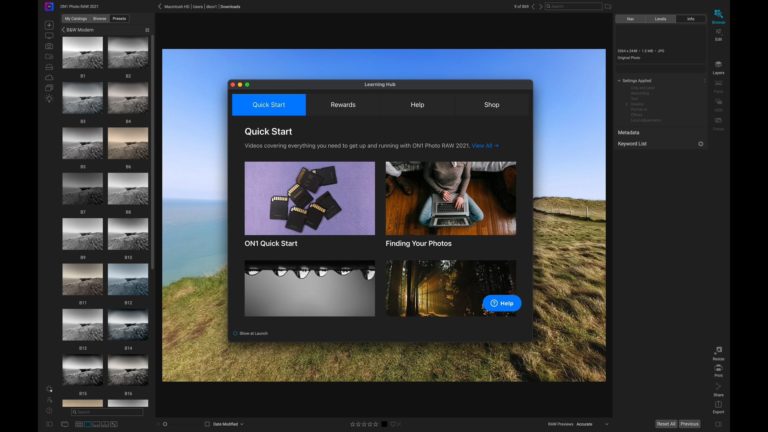Click the cloud icon in the left sidebar
The image size is (768, 432).
(x=49, y=77)
